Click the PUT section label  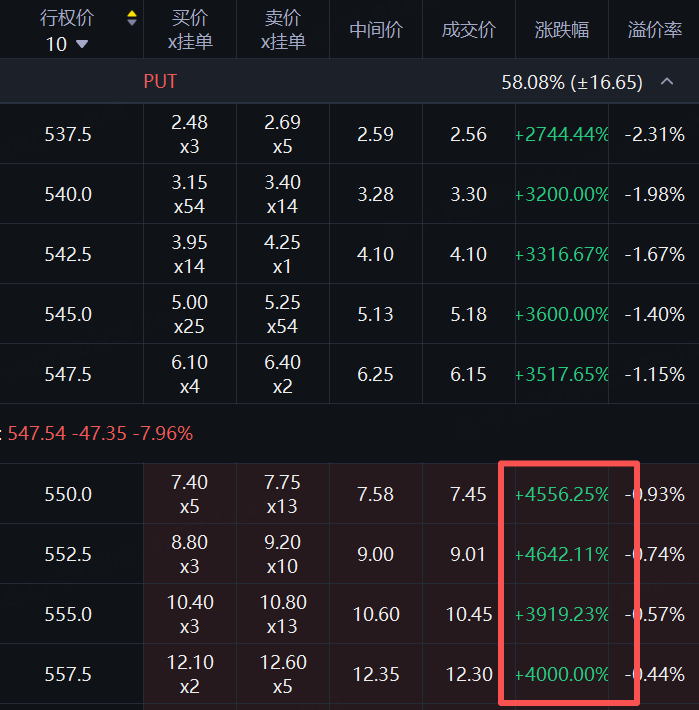[160, 82]
